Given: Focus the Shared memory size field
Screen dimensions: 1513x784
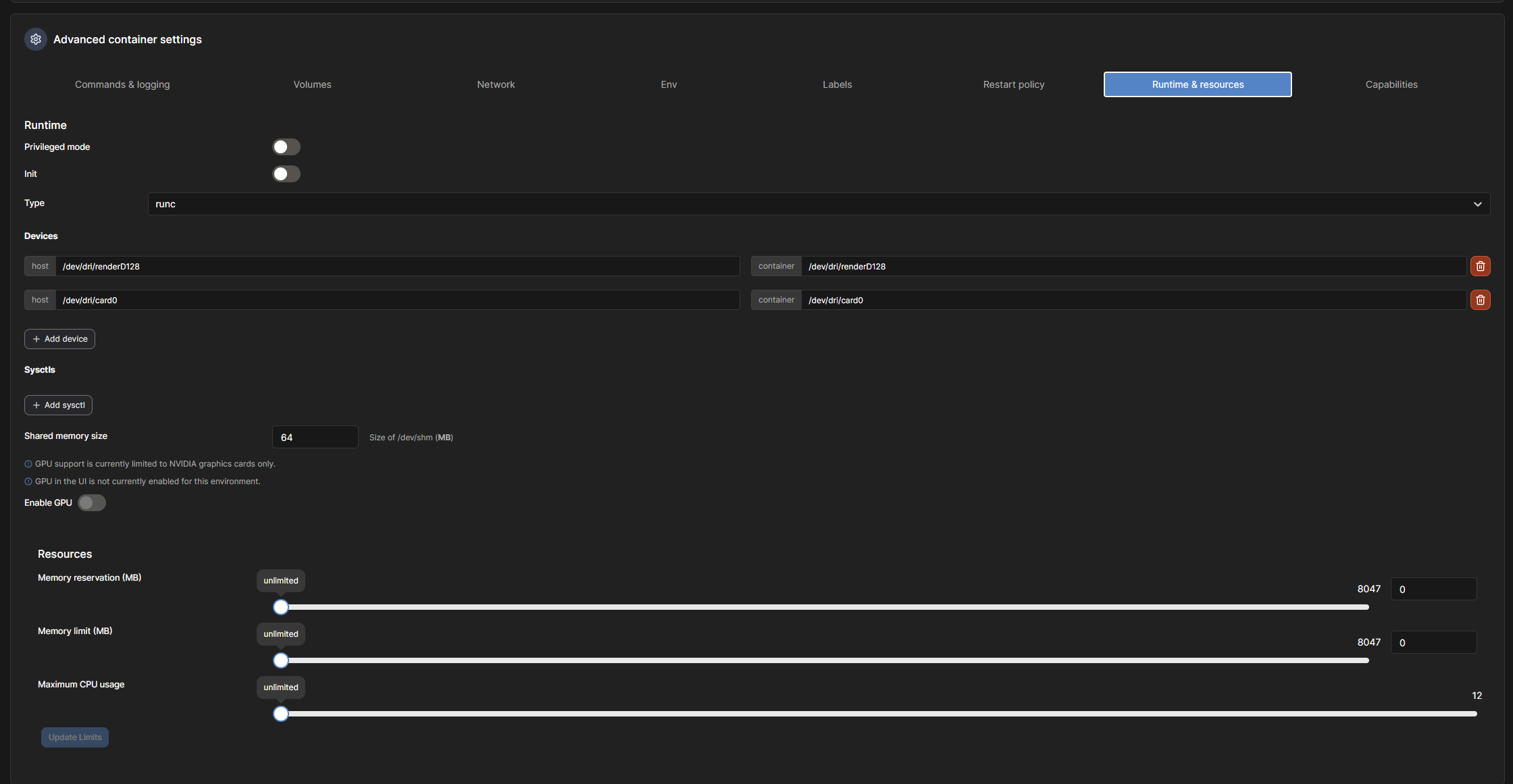Looking at the screenshot, I should (x=315, y=437).
